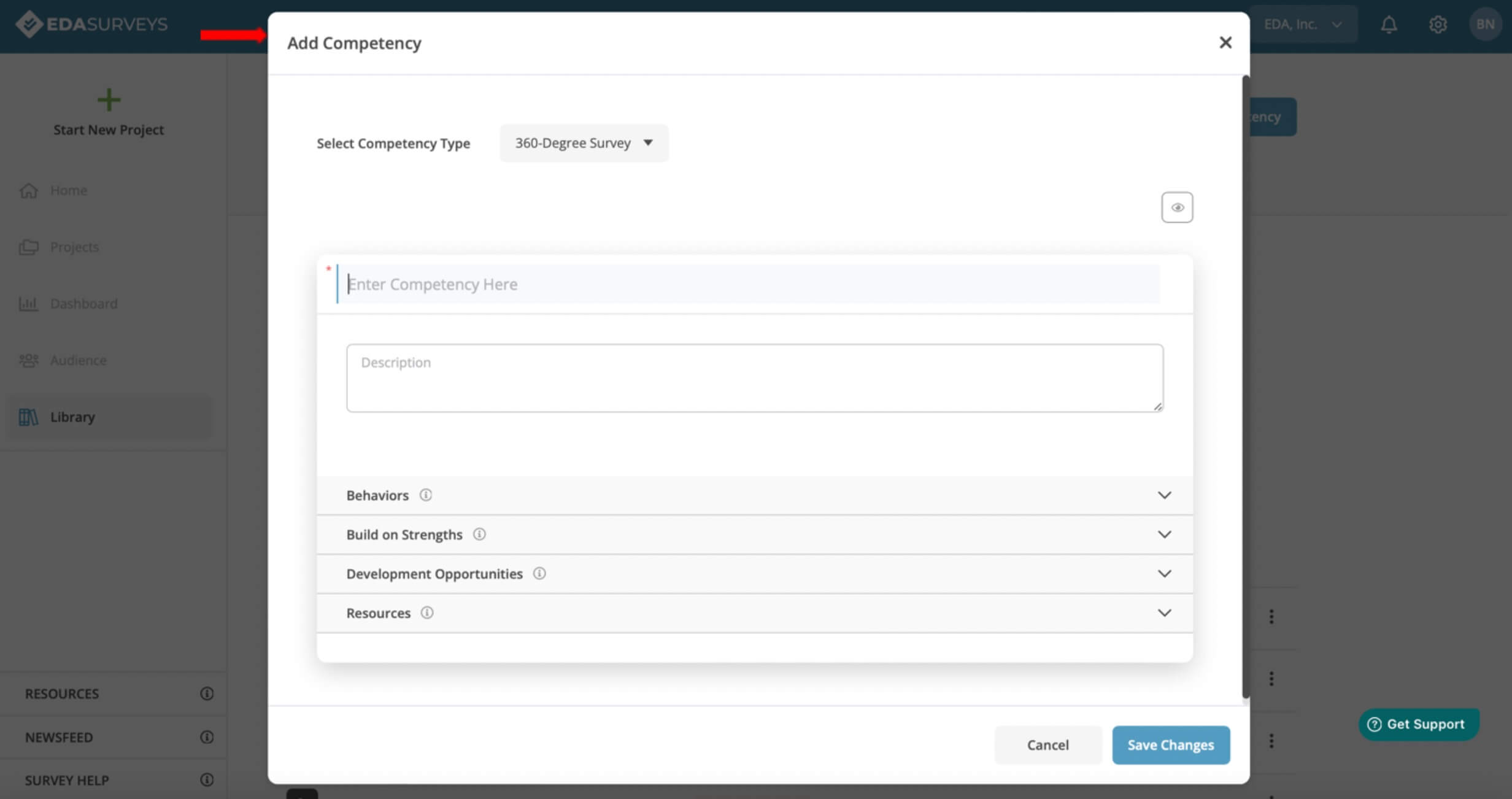1512x799 pixels.
Task: Open the RESOURCES sidebar section
Action: click(113, 693)
